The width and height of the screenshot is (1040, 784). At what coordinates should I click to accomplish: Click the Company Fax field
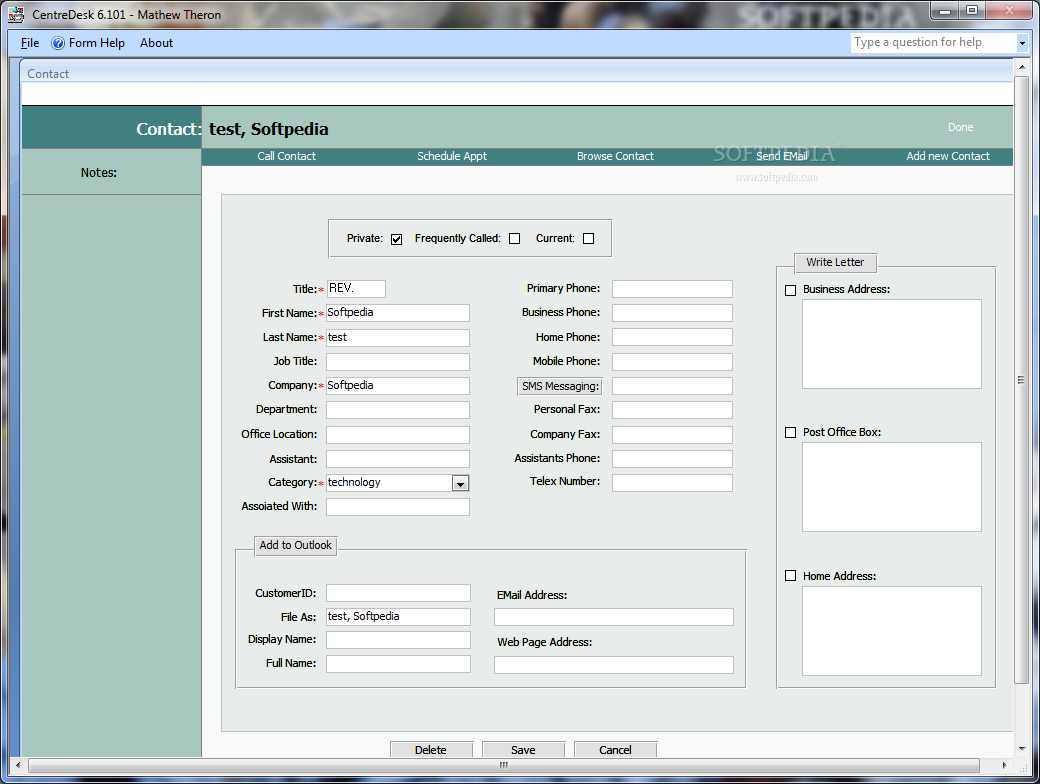pos(673,434)
